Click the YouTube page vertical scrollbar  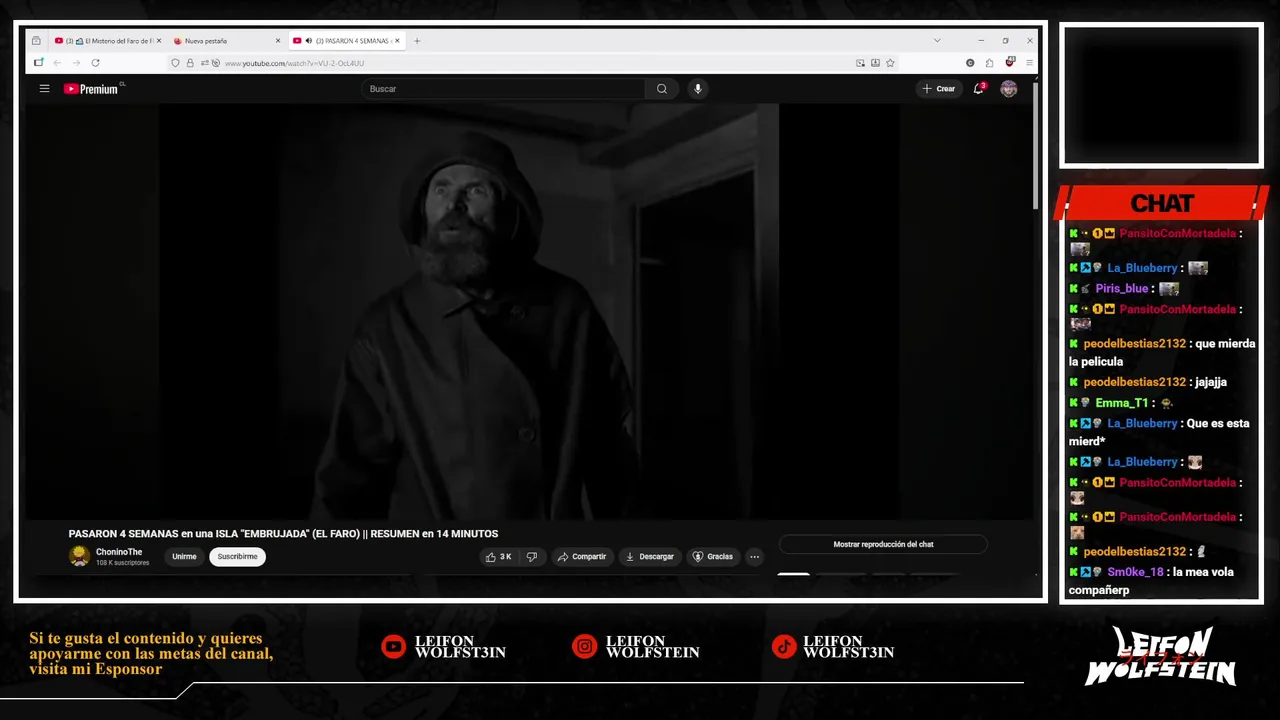[x=1035, y=145]
